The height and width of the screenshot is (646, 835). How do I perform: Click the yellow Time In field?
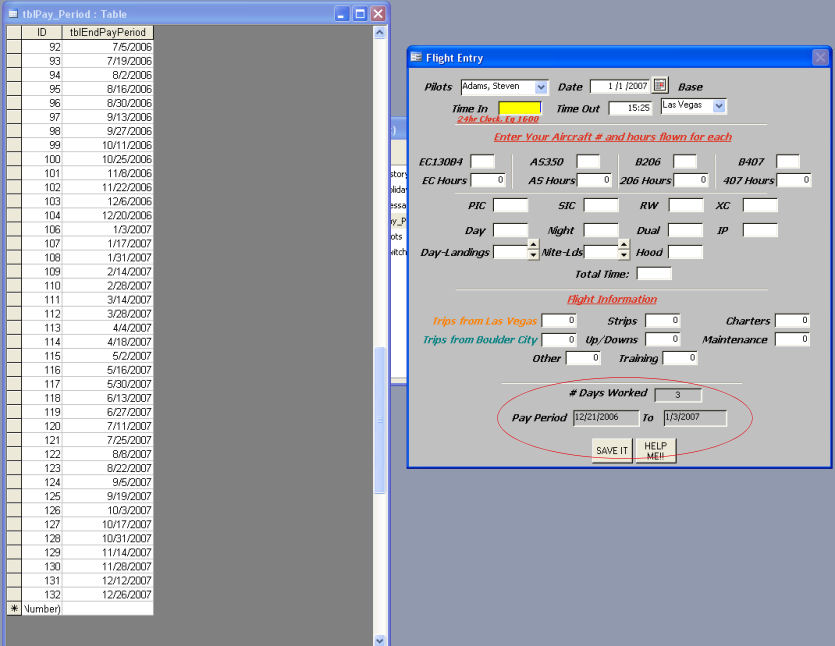(x=519, y=108)
